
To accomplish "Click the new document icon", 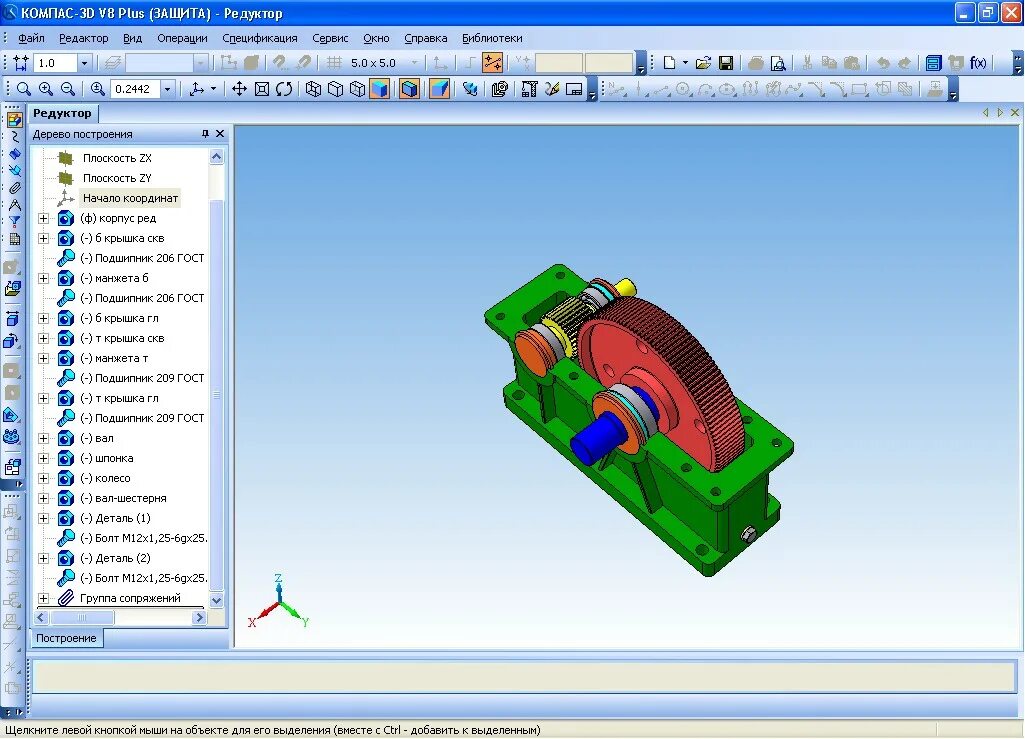I will point(669,63).
